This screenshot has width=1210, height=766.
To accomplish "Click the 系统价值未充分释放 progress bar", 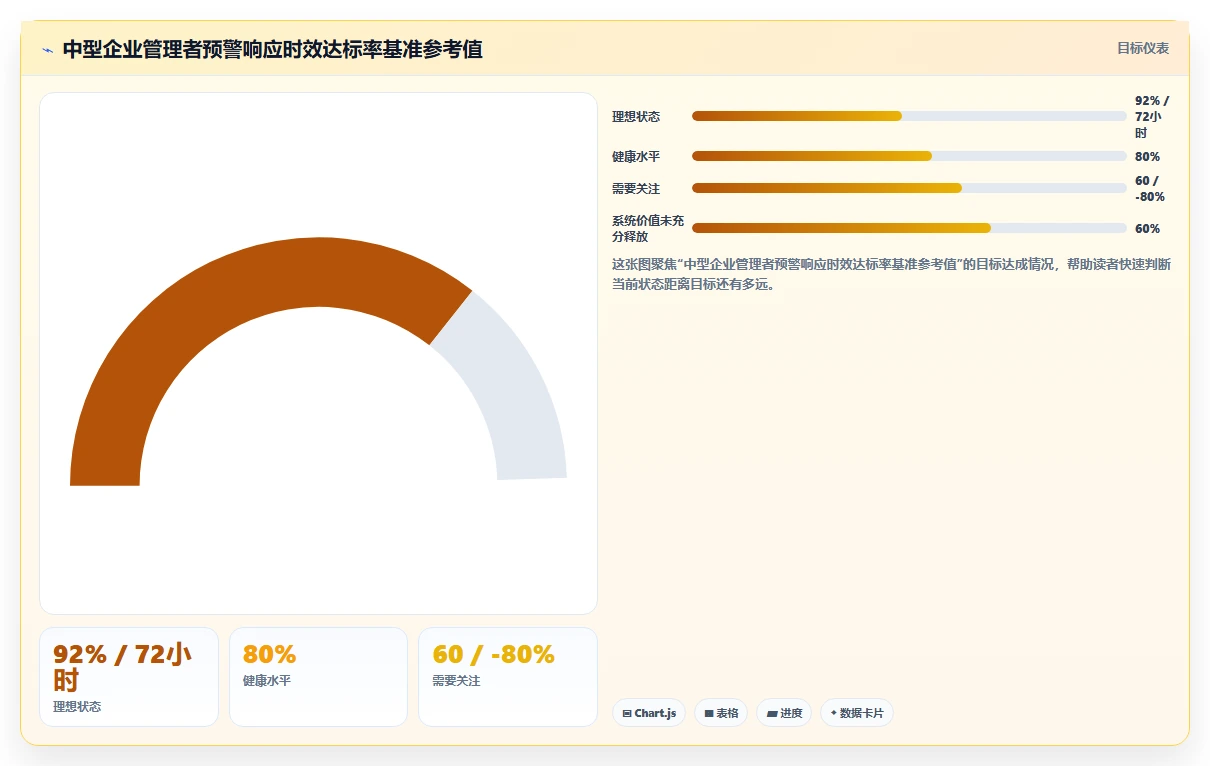I will 909,228.
